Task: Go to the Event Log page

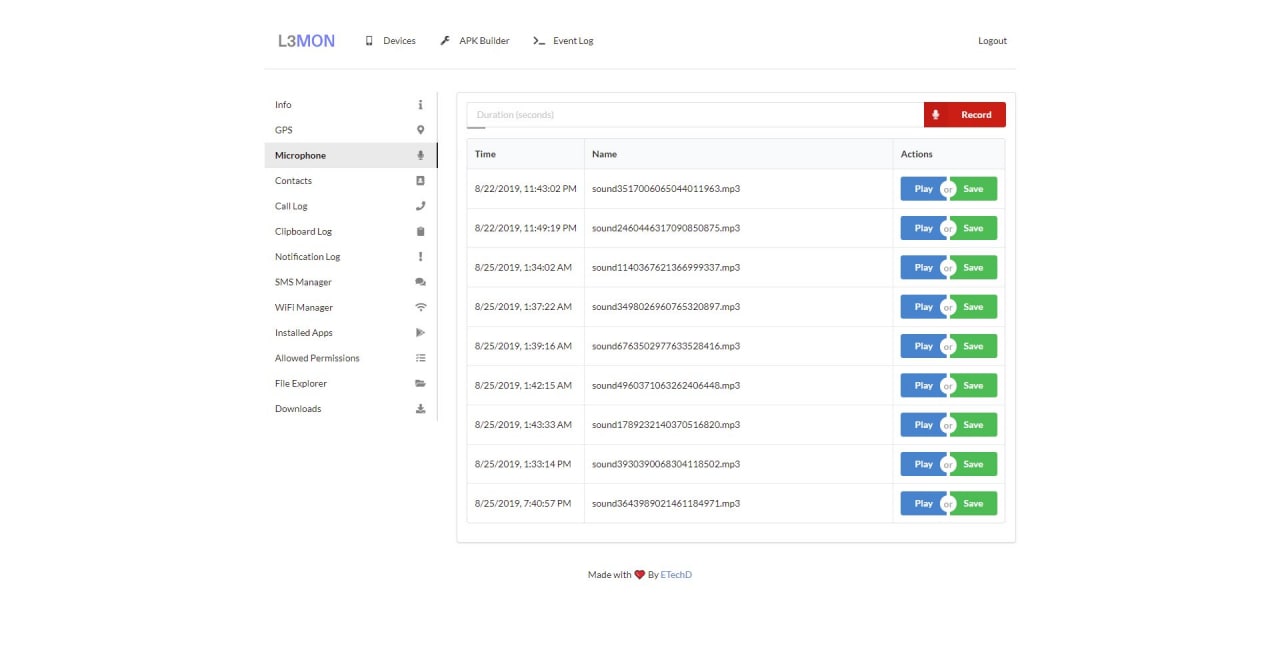Action: tap(563, 41)
